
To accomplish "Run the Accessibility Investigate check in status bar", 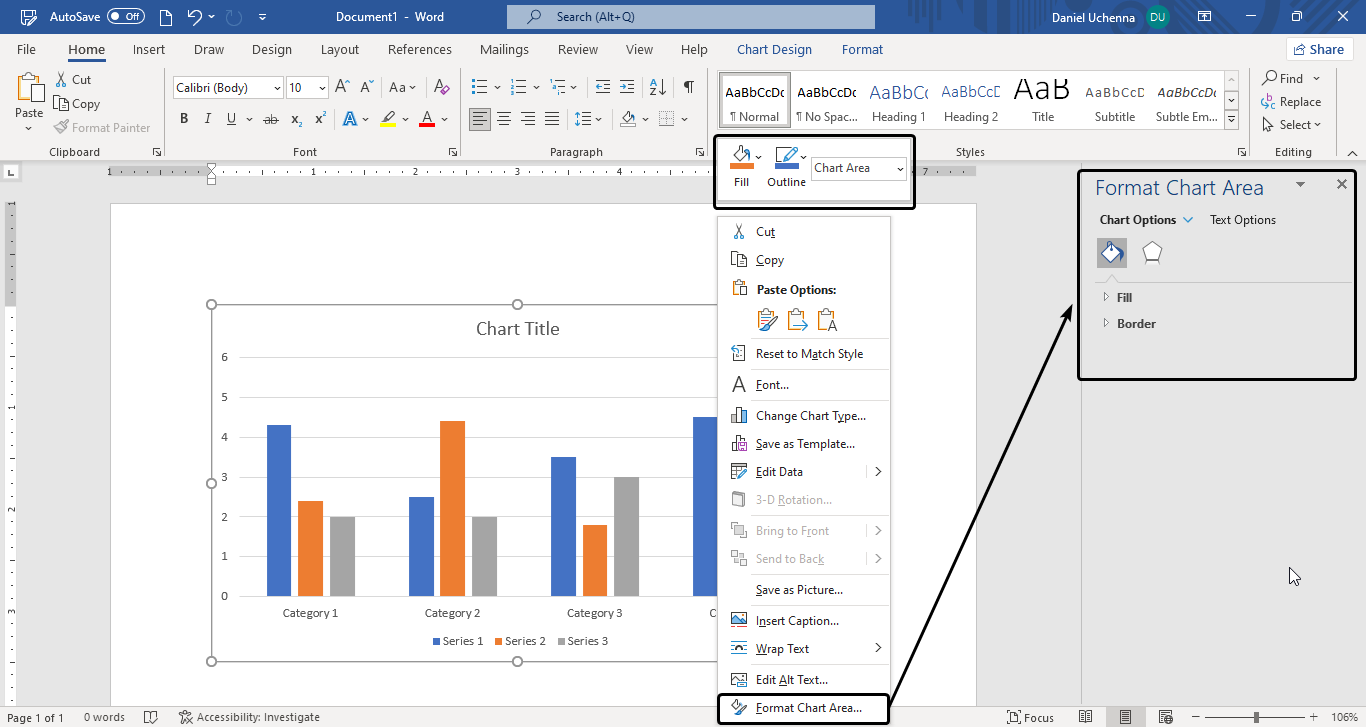I will tap(249, 717).
